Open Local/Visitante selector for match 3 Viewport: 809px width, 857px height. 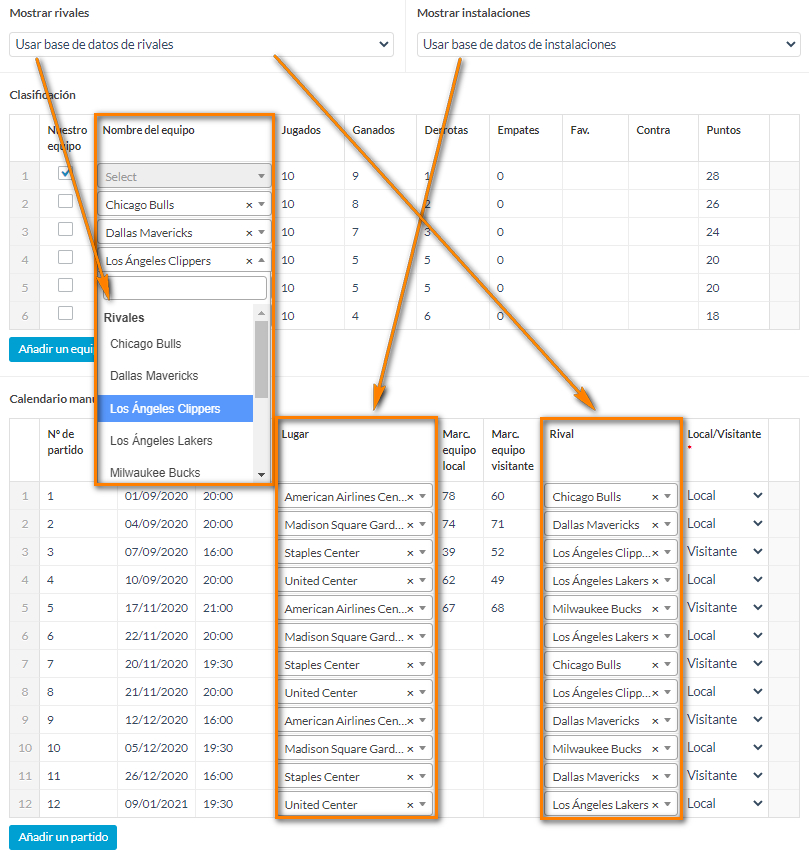click(725, 551)
